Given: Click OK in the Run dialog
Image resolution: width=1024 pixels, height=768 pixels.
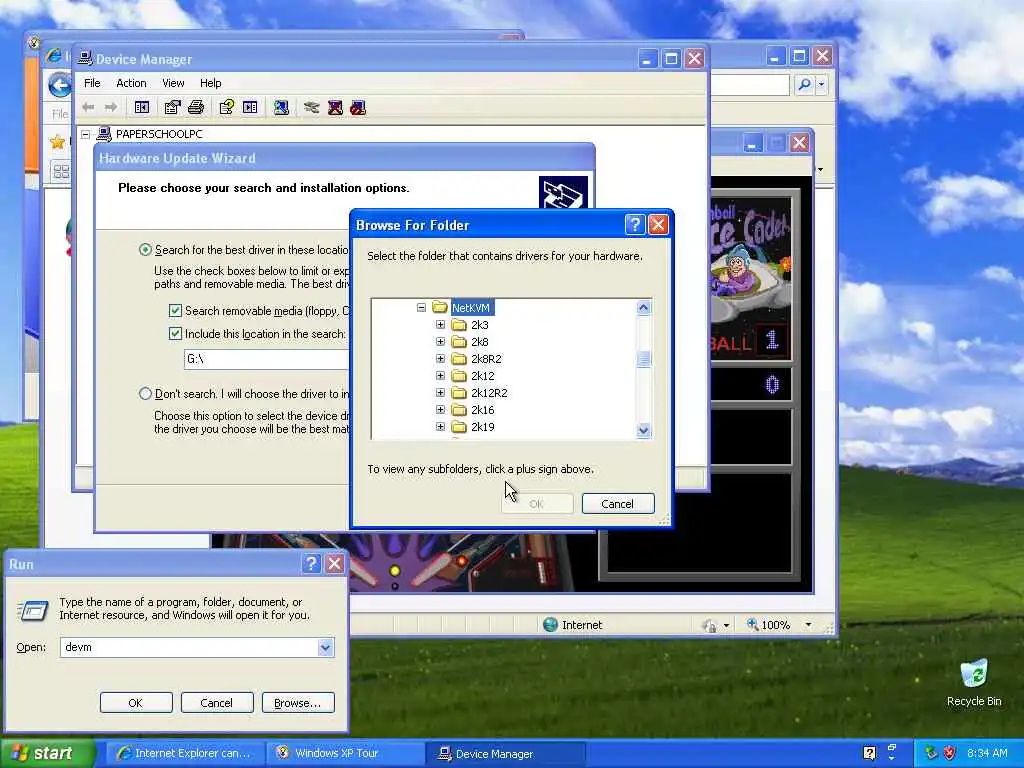Looking at the screenshot, I should tap(136, 703).
